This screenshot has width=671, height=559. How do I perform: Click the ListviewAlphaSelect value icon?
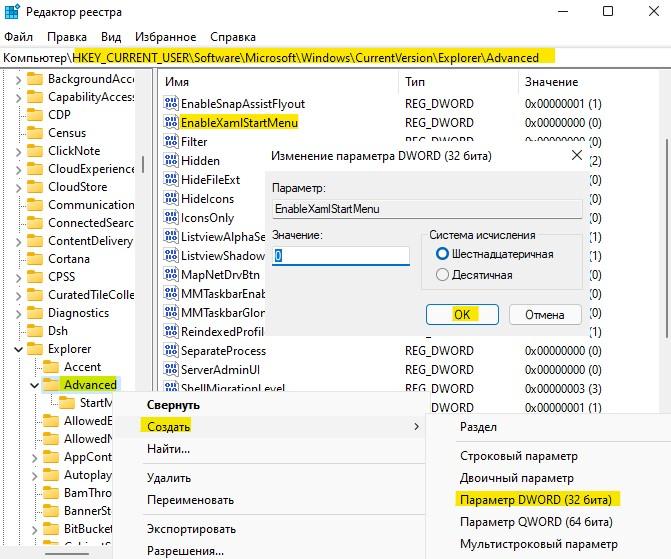coord(171,236)
